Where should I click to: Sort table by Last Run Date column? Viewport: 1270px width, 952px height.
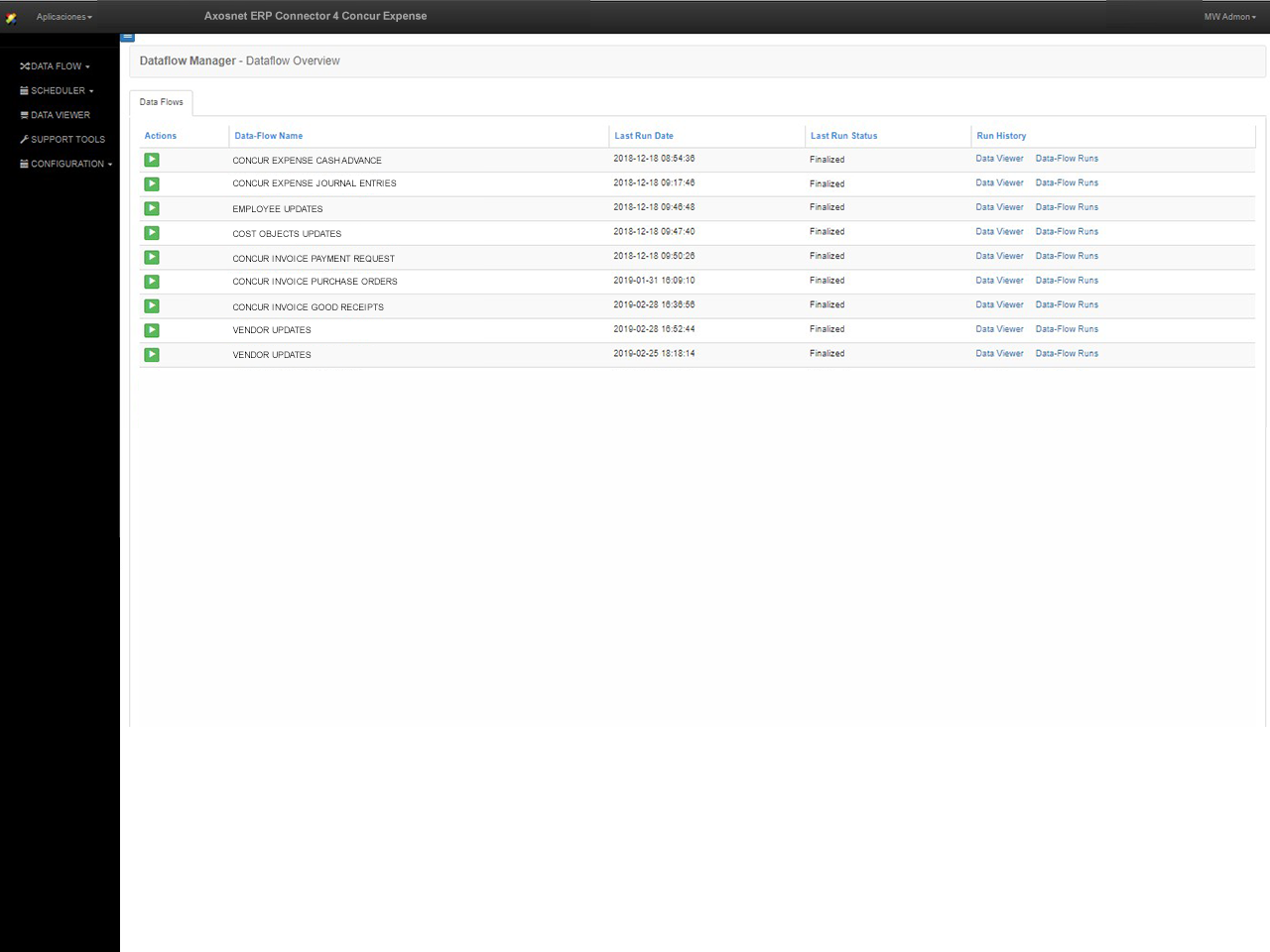pos(643,135)
